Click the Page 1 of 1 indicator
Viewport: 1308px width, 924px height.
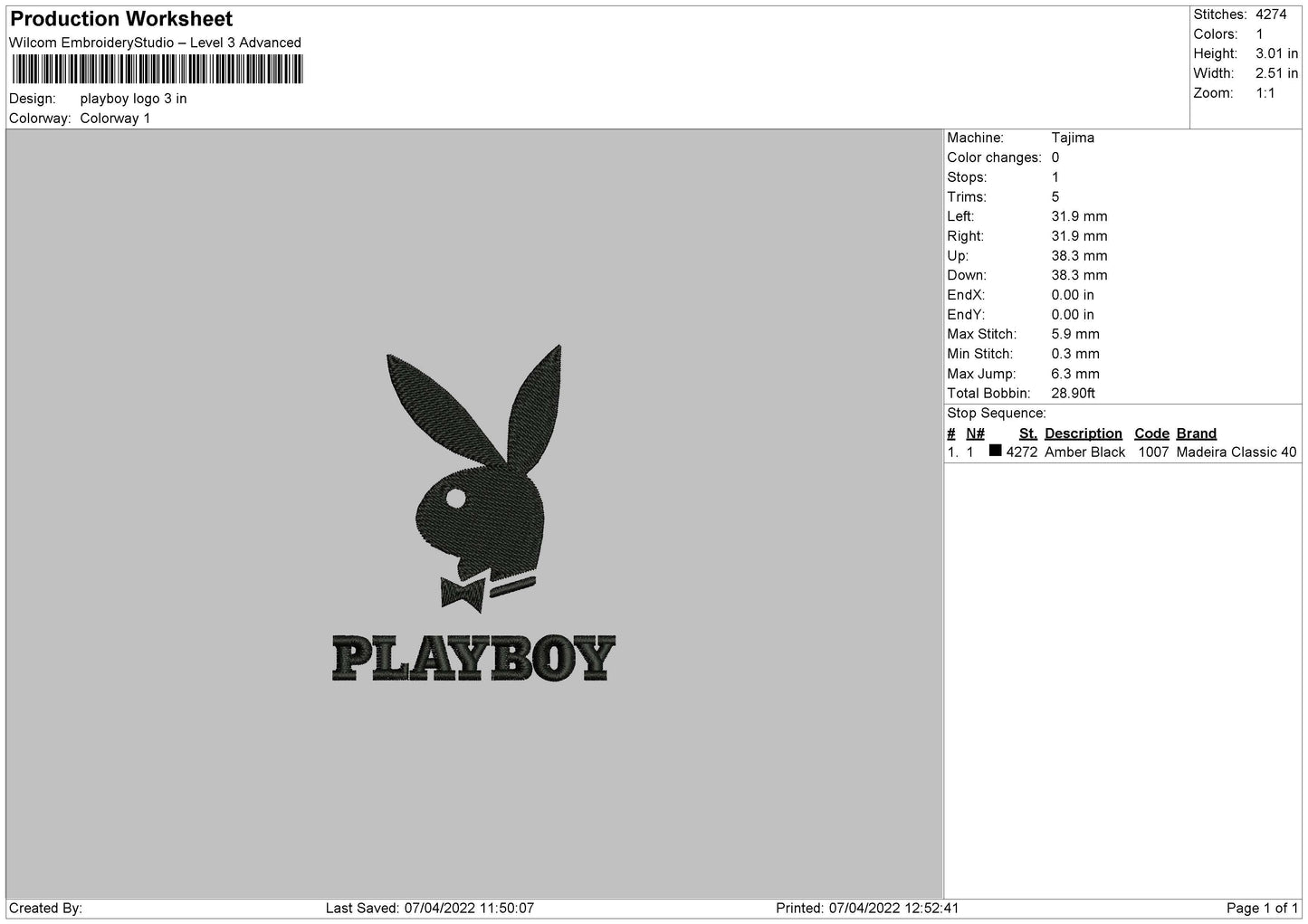1262,908
